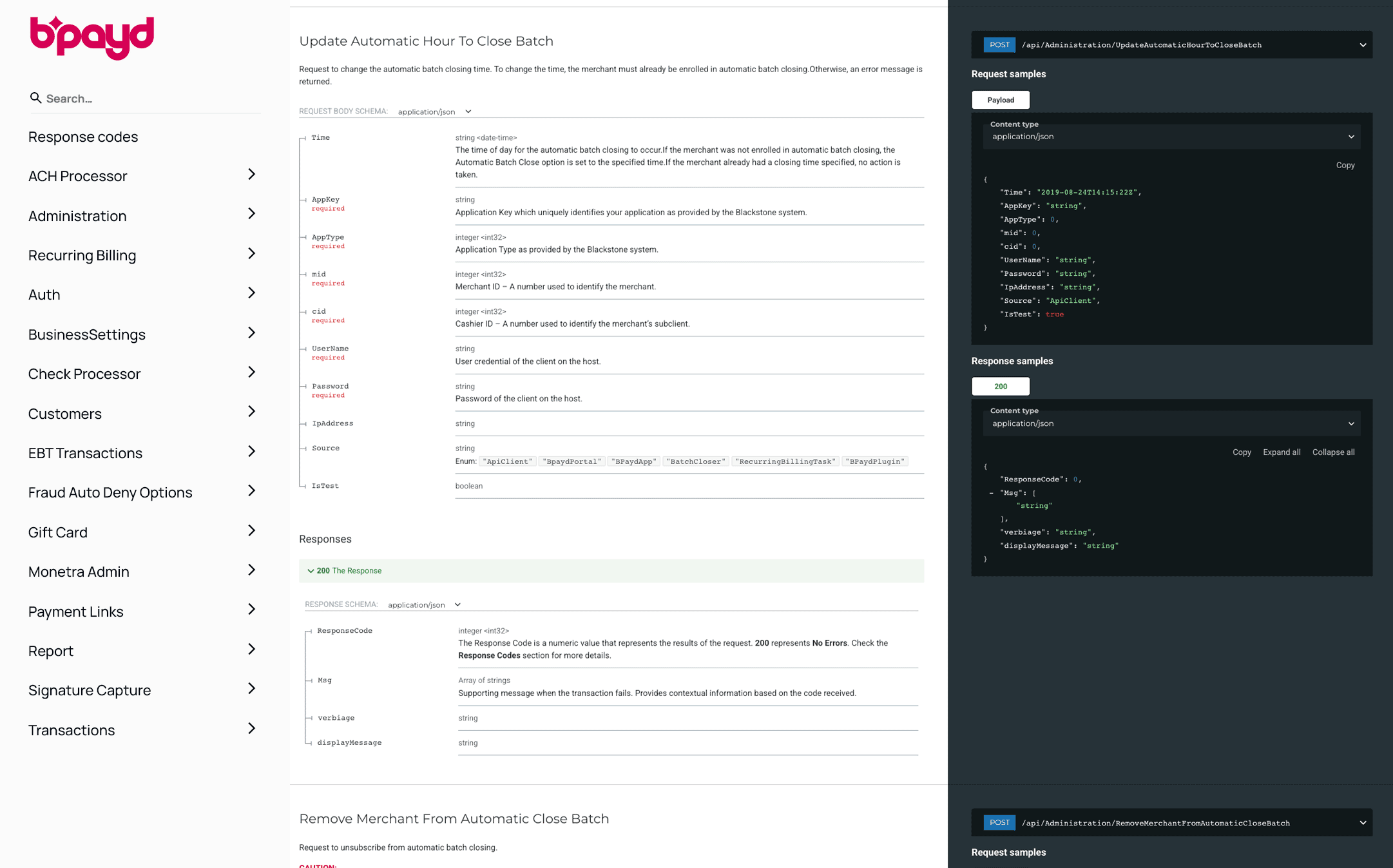1393x868 pixels.
Task: Click the displayMessage response field
Action: pyautogui.click(x=349, y=743)
